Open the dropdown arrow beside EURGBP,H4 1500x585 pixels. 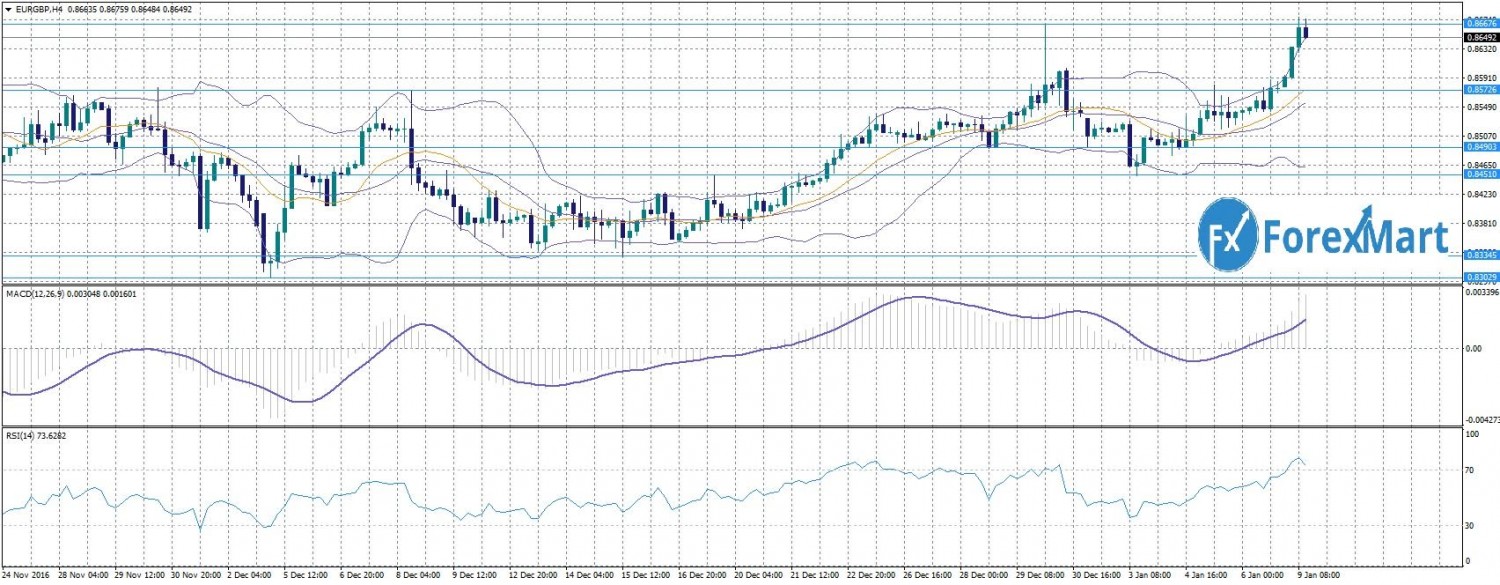pos(8,8)
